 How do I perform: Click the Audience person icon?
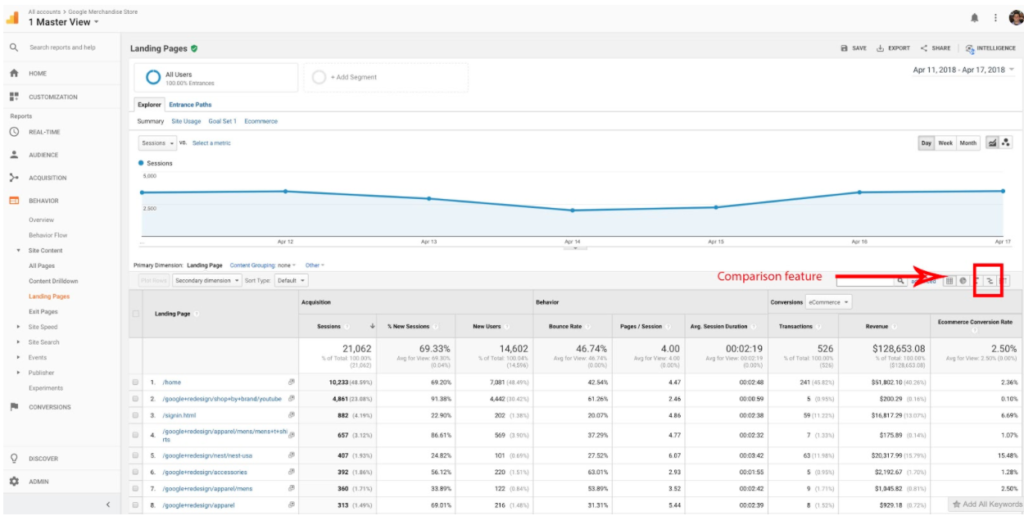coord(14,155)
